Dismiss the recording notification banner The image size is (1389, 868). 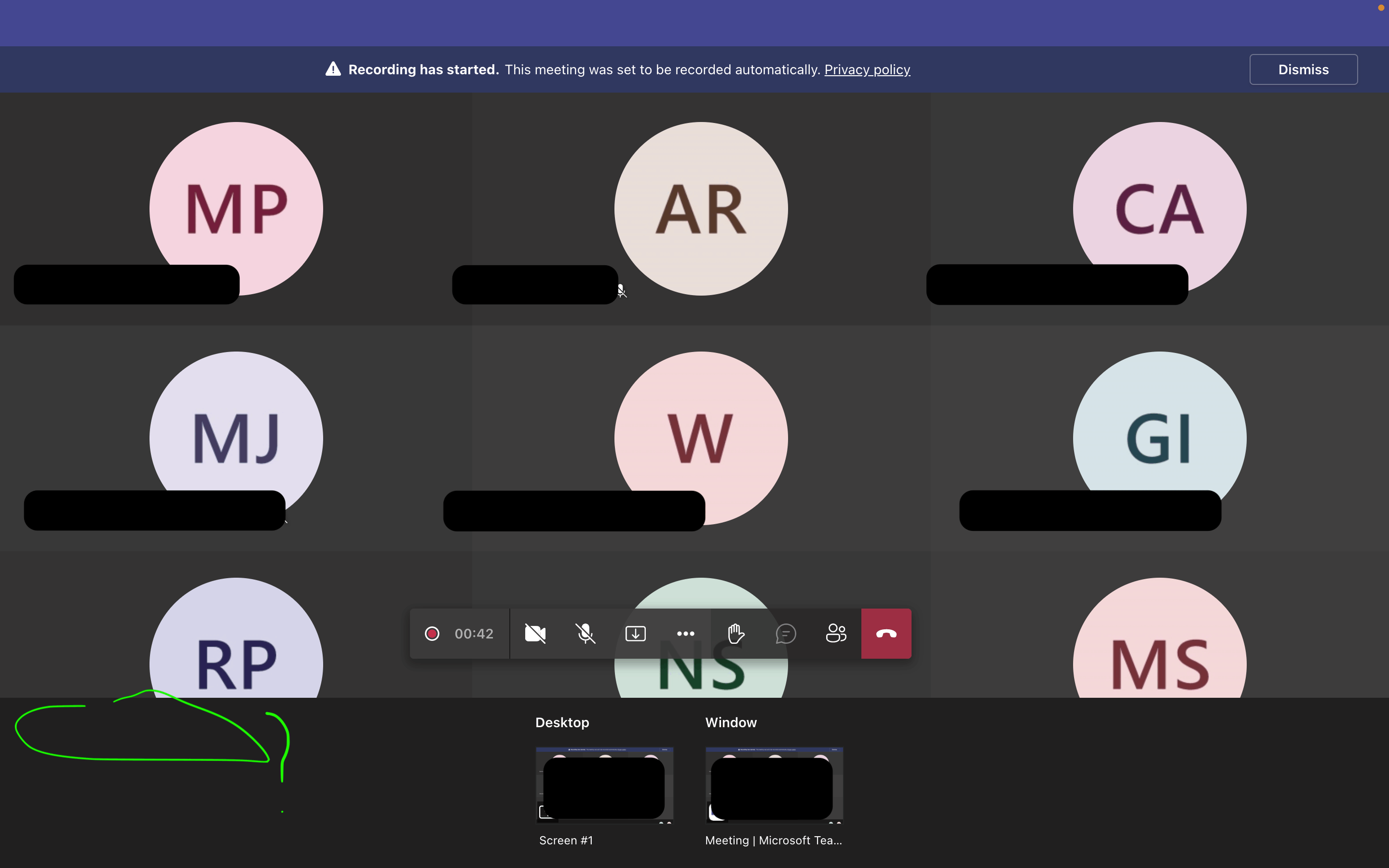pos(1303,69)
